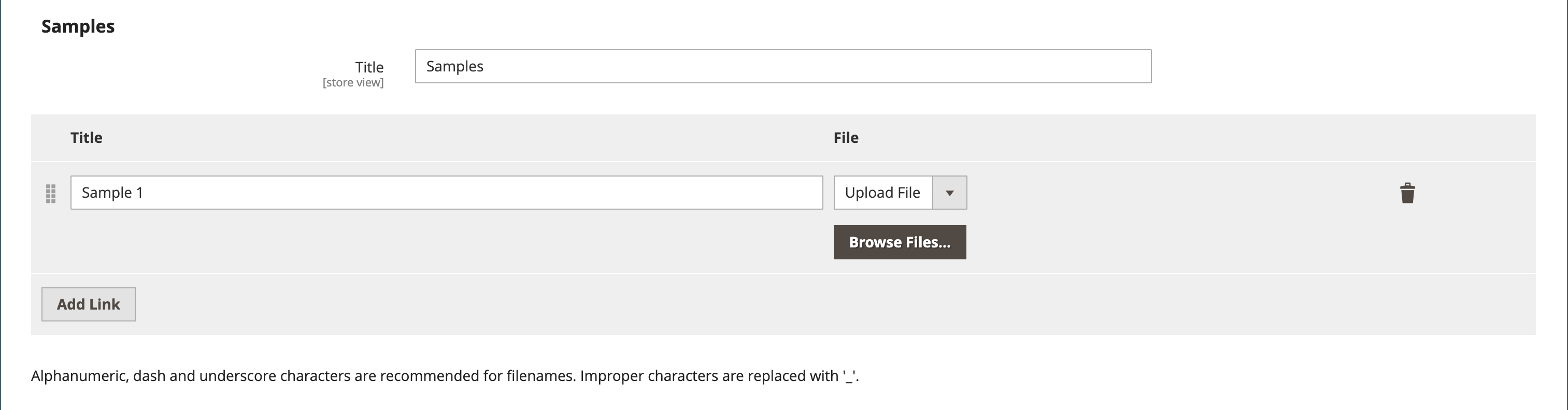Click the Title field label
The height and width of the screenshot is (410, 1568).
369,67
